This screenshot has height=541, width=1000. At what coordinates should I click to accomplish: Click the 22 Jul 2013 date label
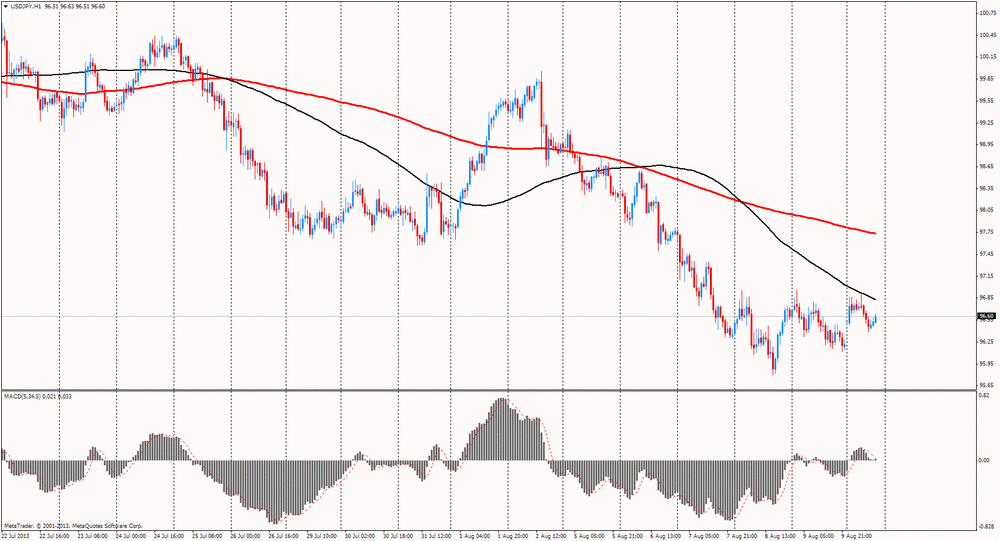(x=16, y=536)
